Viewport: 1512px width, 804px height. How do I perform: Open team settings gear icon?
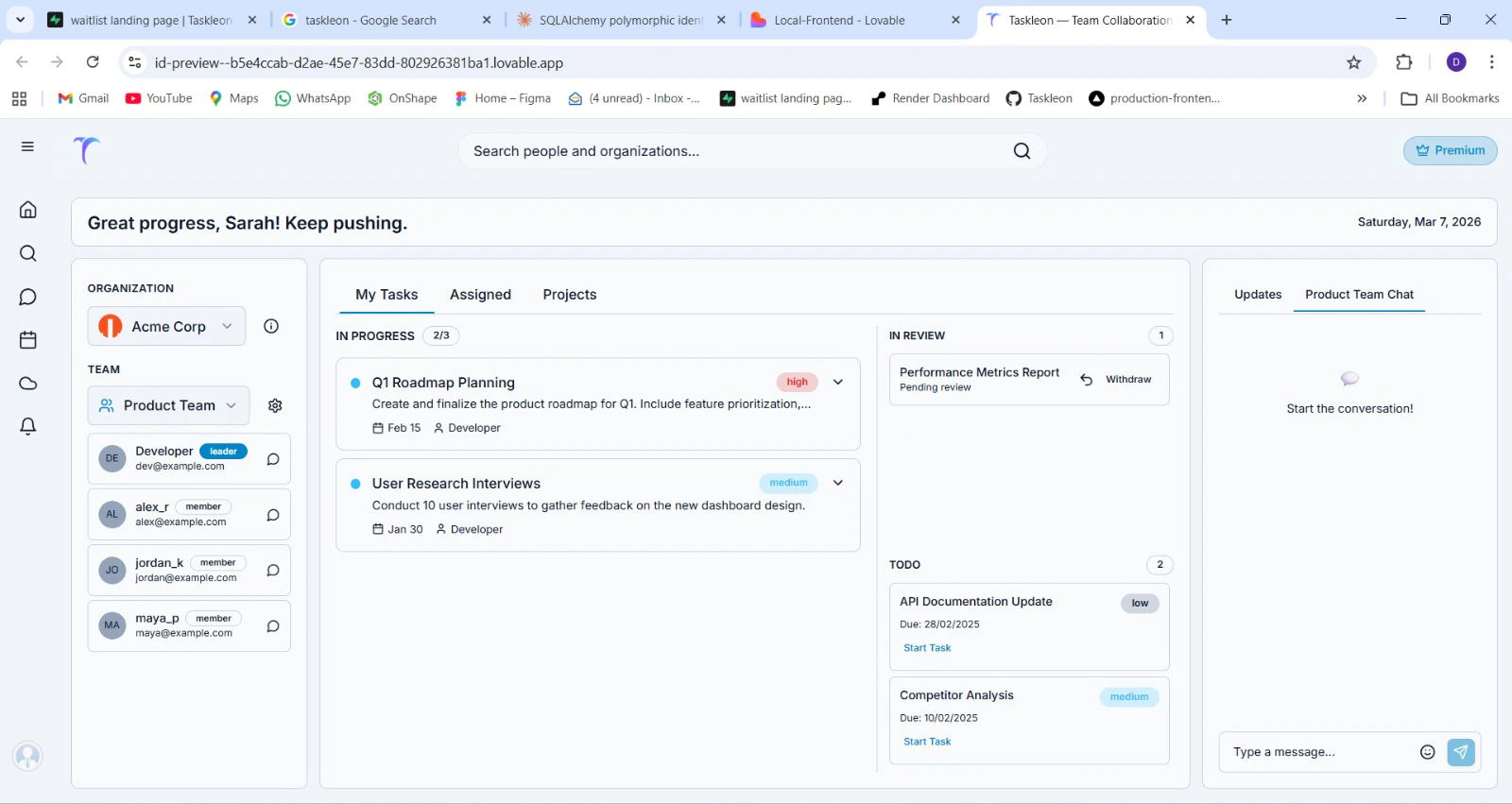click(x=275, y=405)
